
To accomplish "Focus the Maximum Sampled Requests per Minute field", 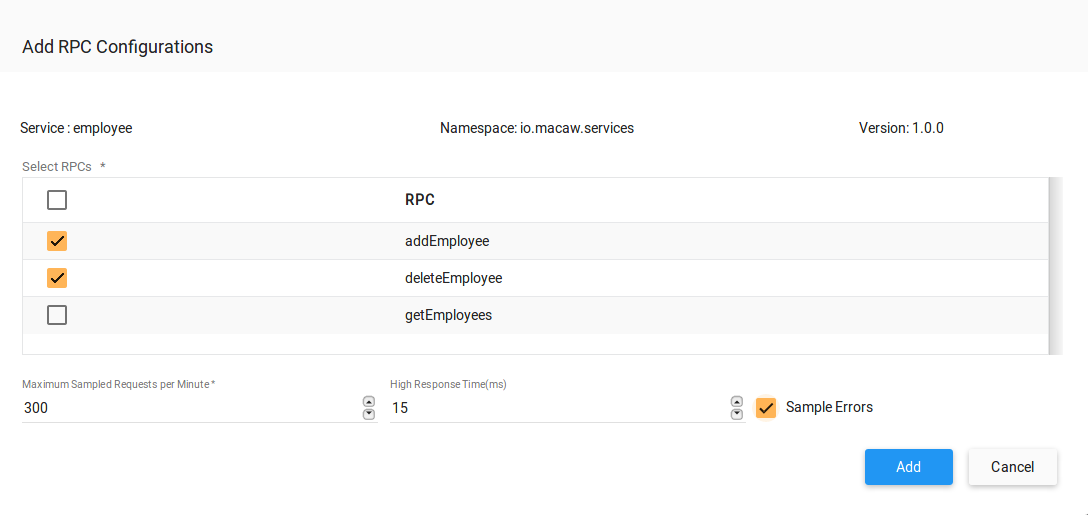I will (190, 408).
